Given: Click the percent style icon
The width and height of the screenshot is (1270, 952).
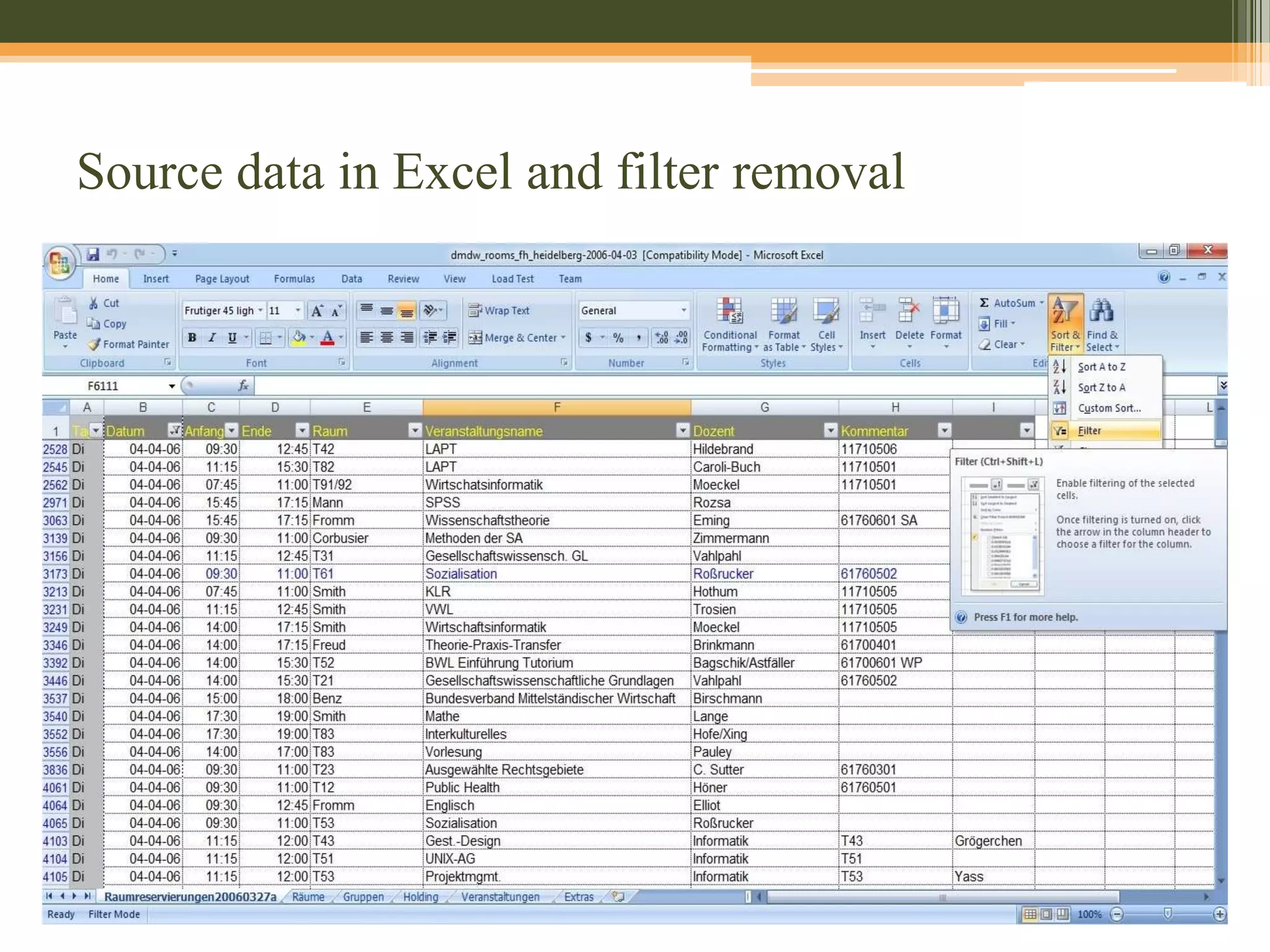Looking at the screenshot, I should [618, 338].
